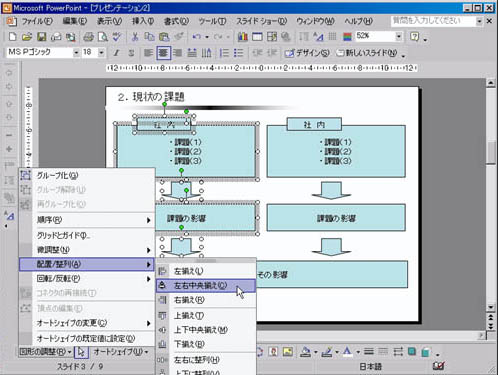Toggle italic formatting
Viewport: 498px width, 375px height.
tap(116, 53)
